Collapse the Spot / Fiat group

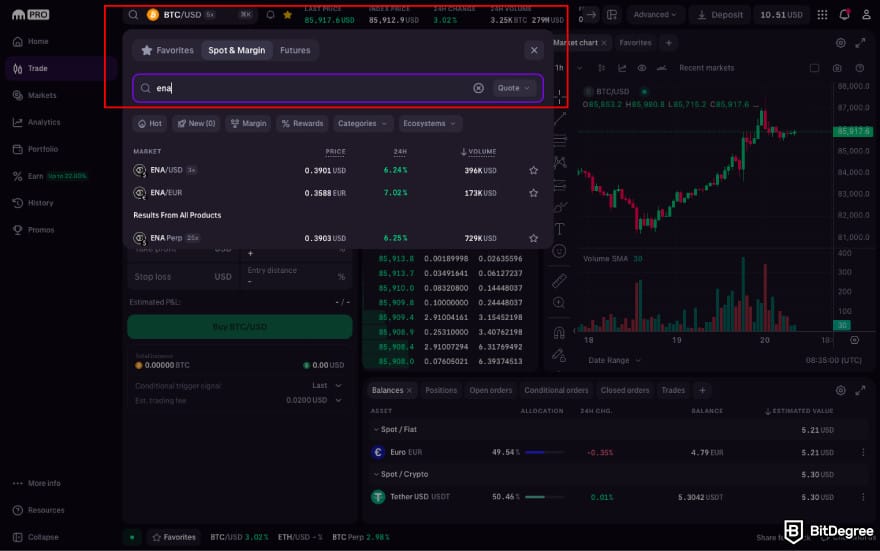[376, 429]
